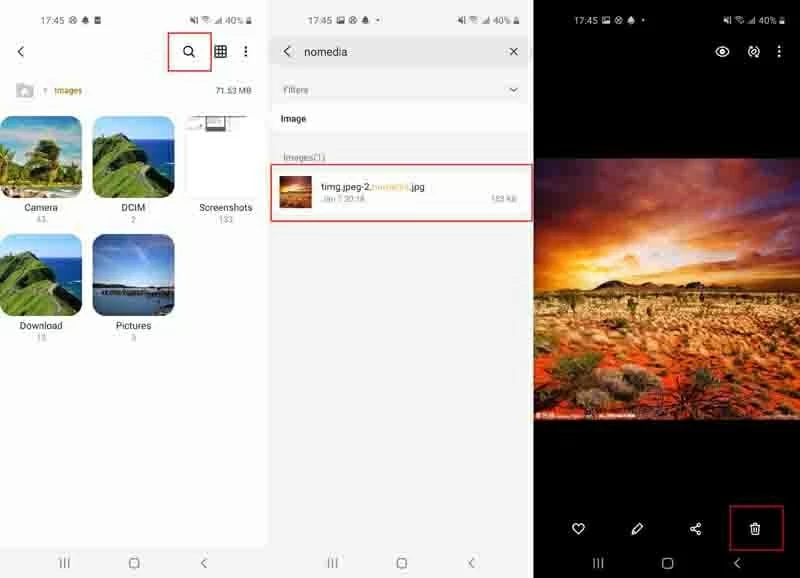800x578 pixels.
Task: Tap recents button in Images screen navbar
Action: point(64,563)
